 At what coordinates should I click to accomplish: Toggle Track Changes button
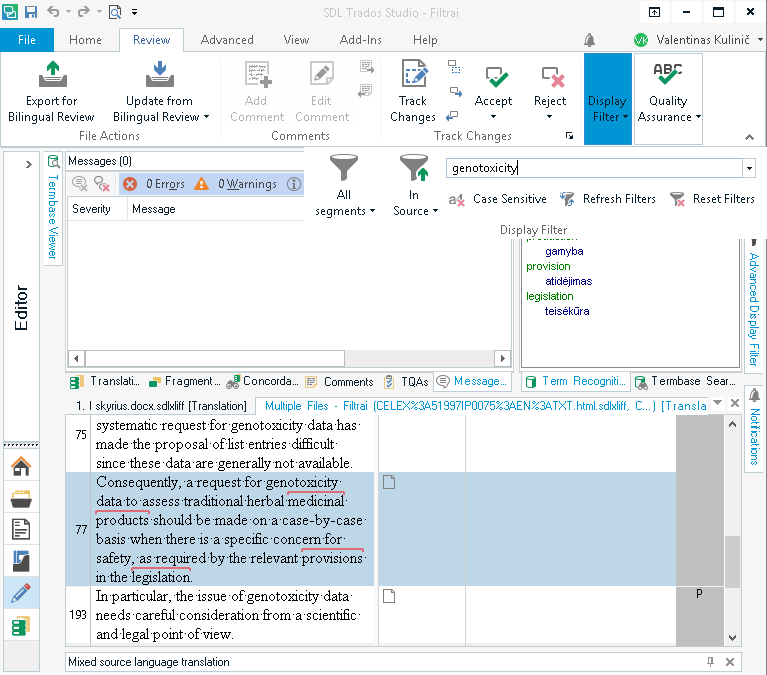click(413, 91)
